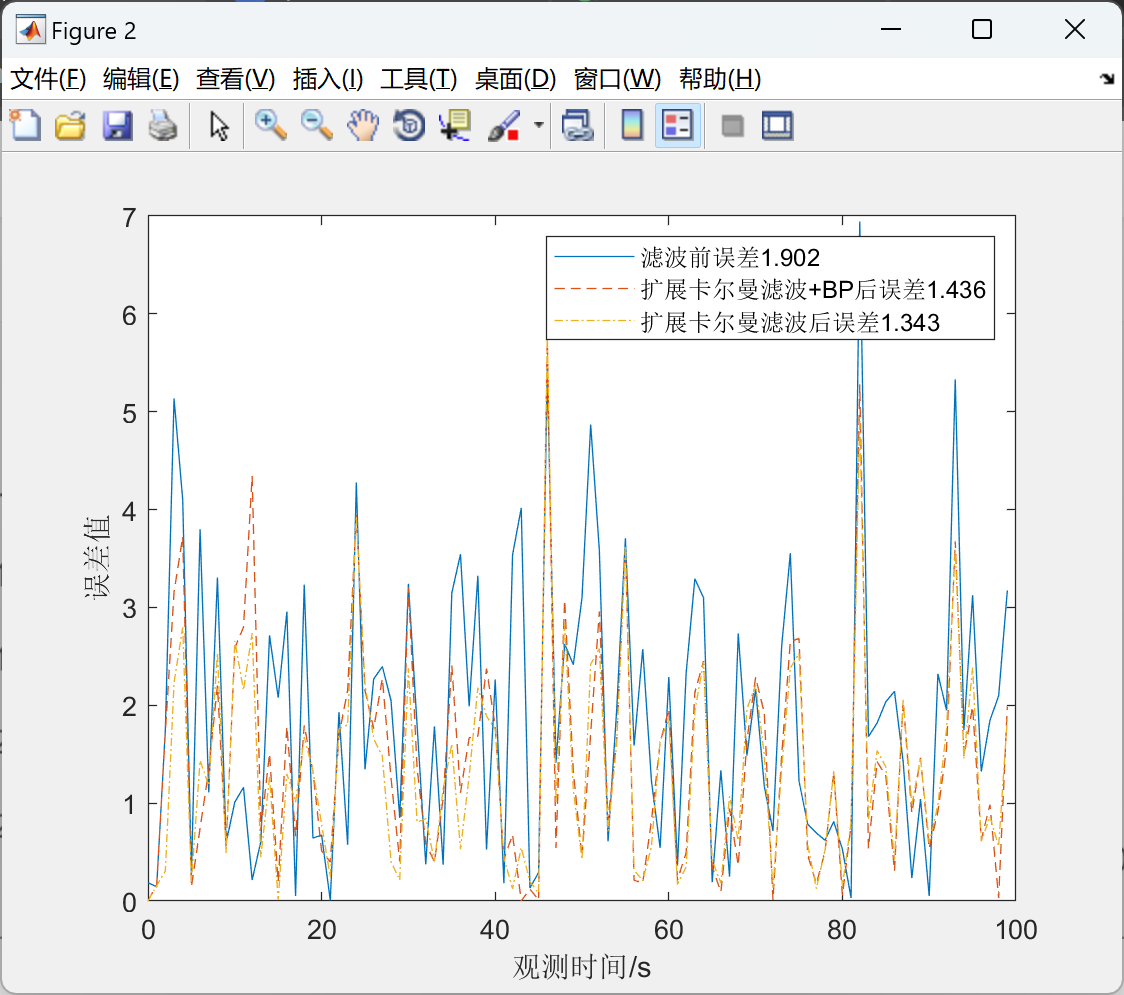Viewport: 1124px width, 995px height.
Task: Select the Brush data tool
Action: (x=504, y=125)
